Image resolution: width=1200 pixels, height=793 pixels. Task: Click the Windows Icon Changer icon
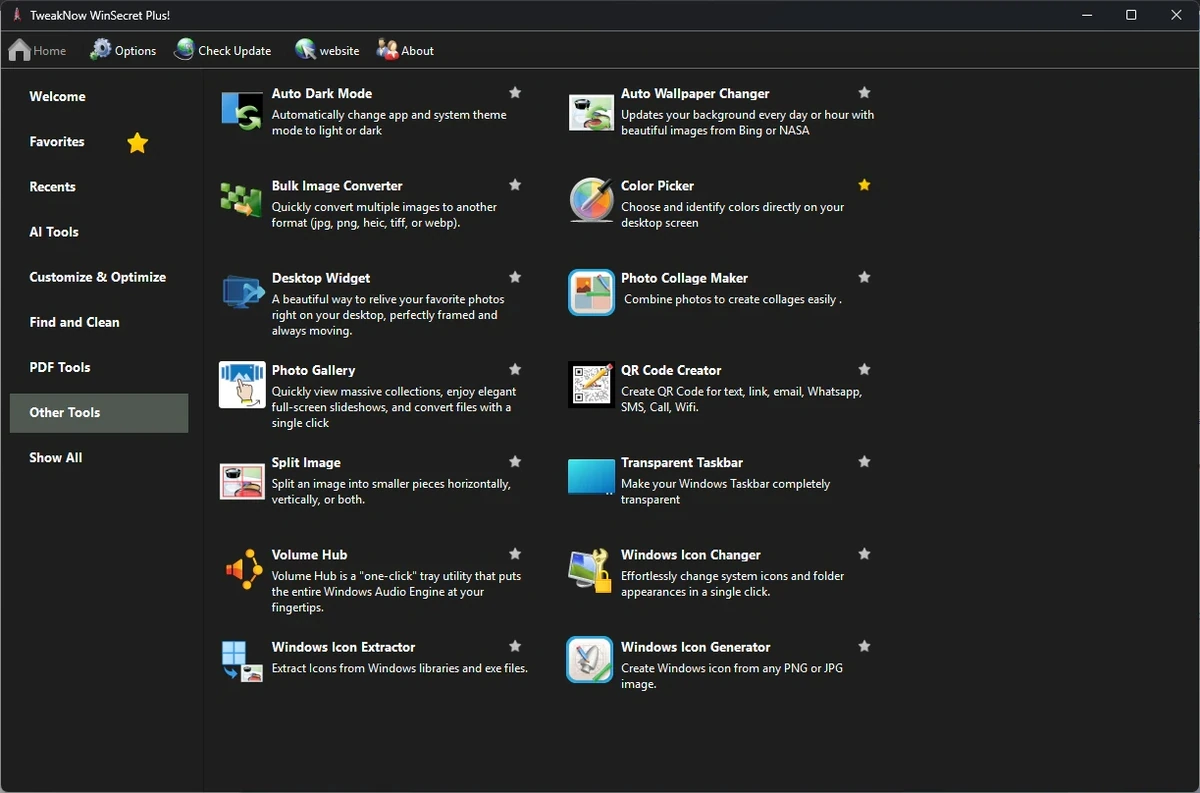(x=591, y=570)
